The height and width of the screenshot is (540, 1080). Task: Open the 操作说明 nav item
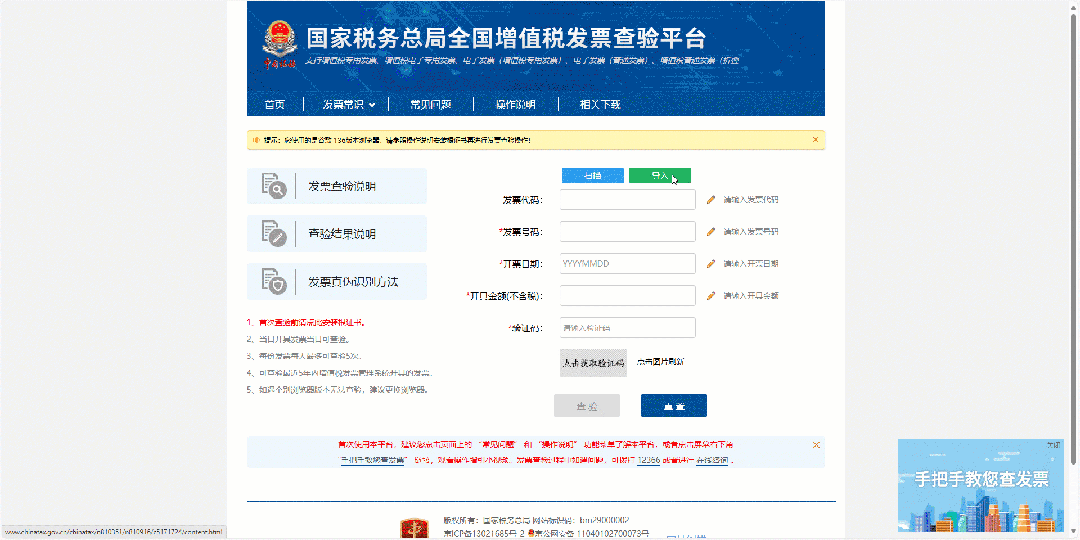516,105
